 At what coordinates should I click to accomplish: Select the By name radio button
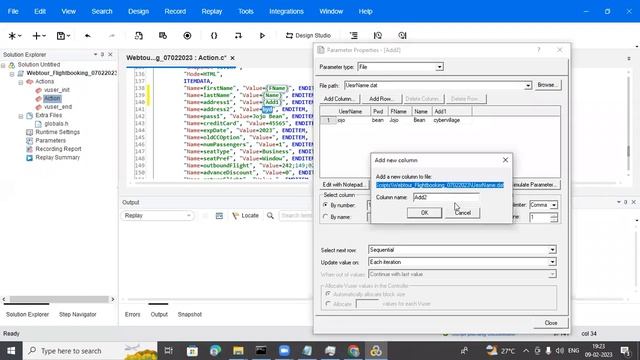pos(325,217)
